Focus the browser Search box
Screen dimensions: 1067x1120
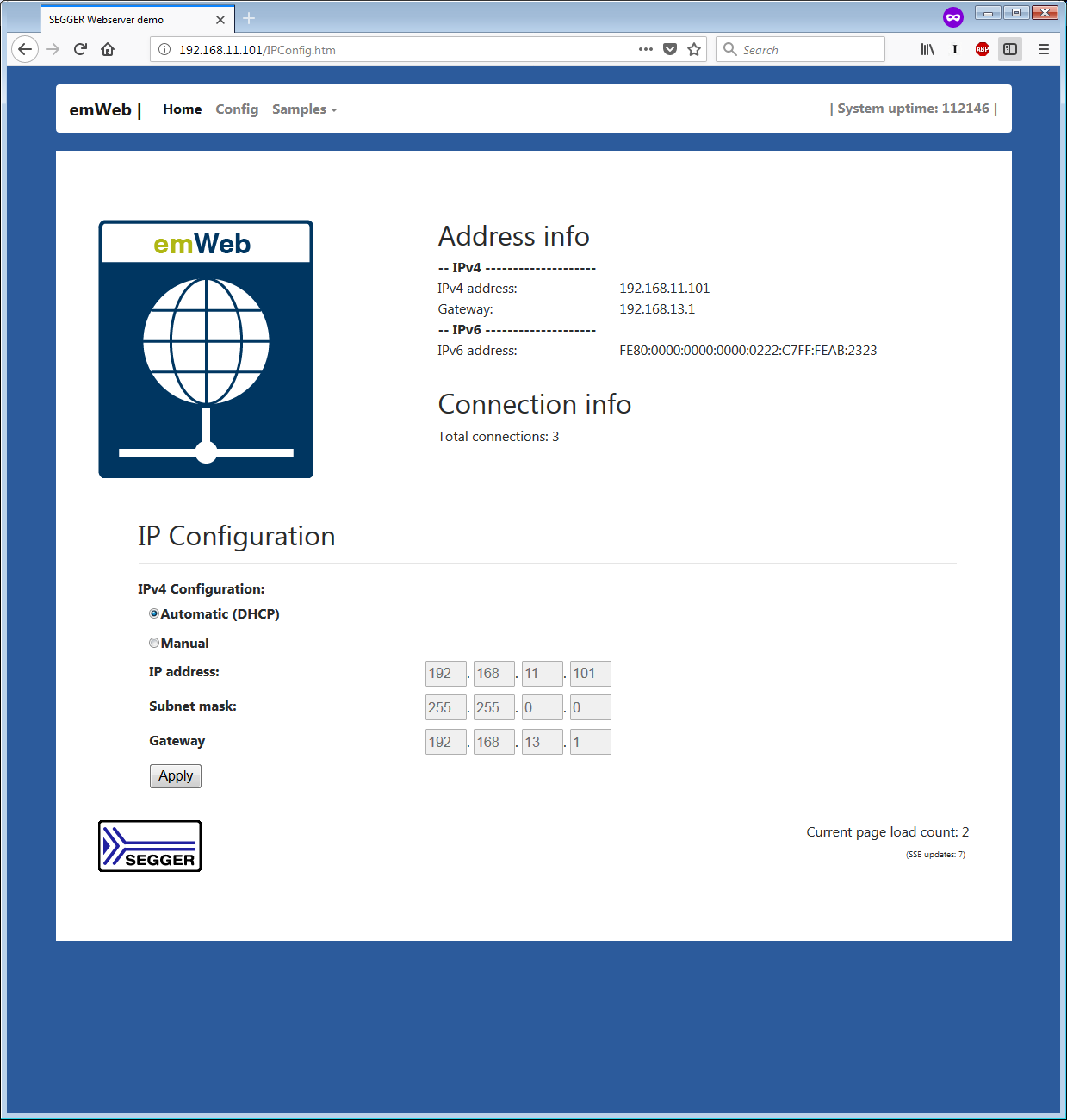800,49
